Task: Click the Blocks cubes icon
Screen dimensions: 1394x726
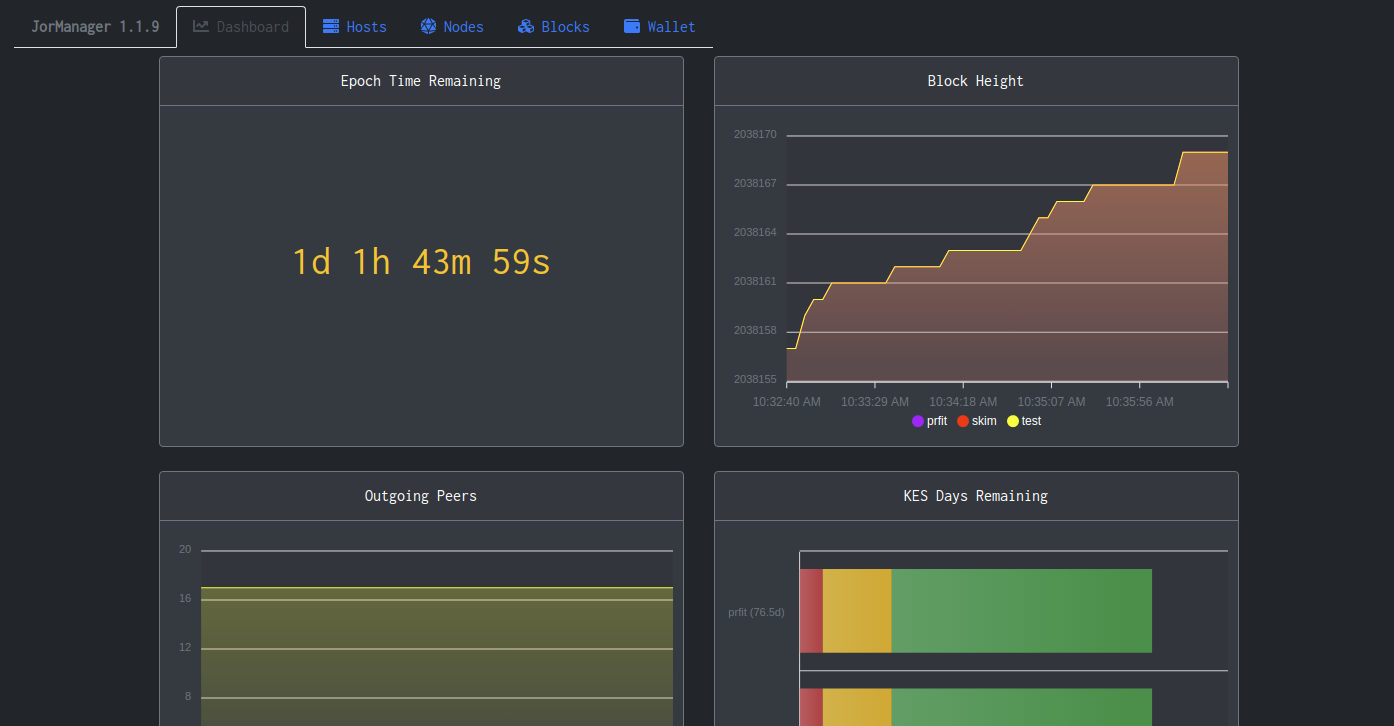Action: [x=526, y=26]
